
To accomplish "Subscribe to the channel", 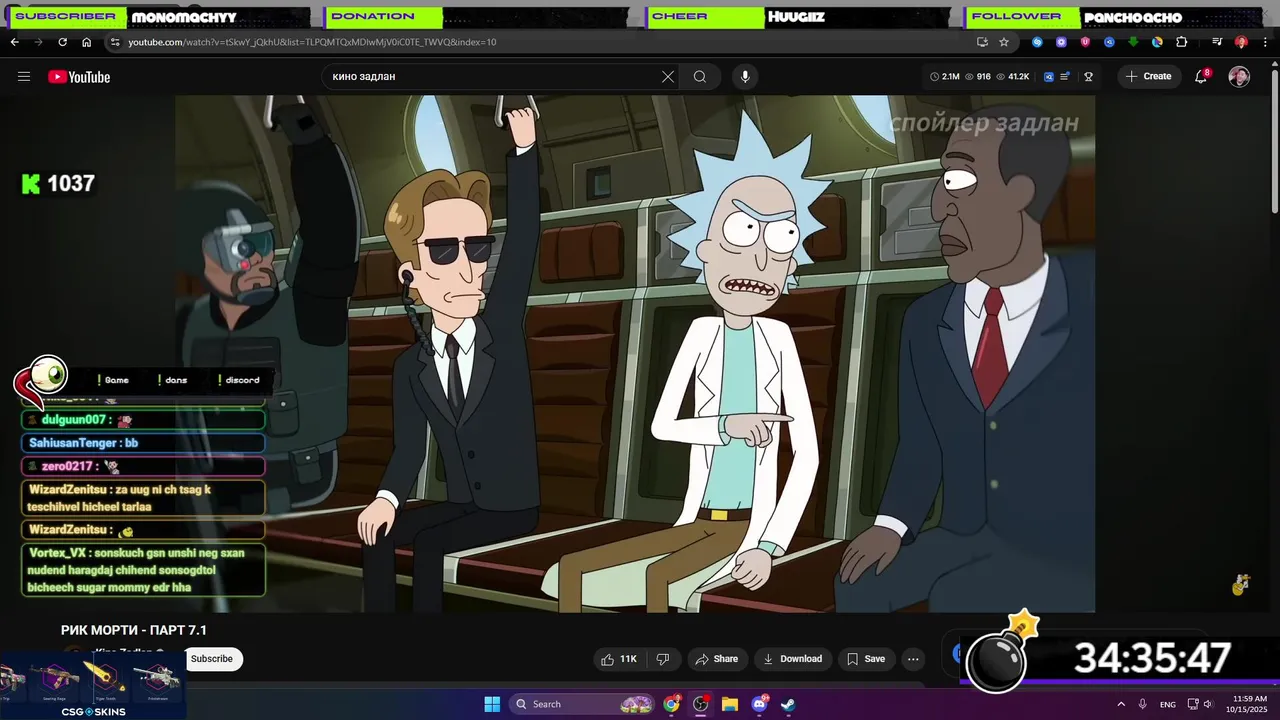I will pyautogui.click(x=212, y=659).
